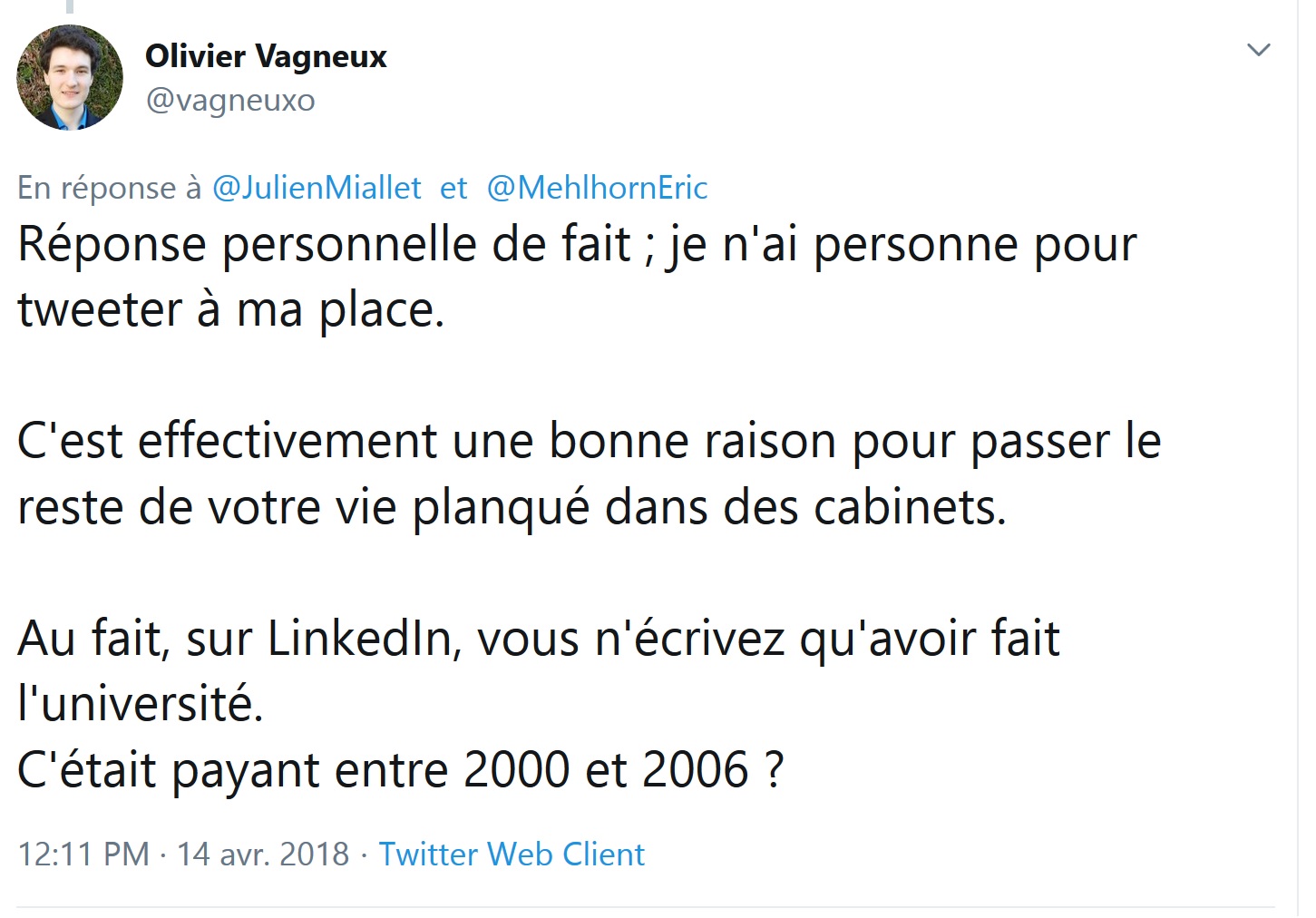Image resolution: width=1316 pixels, height=918 pixels.
Task: Click the "14 avr. 2018" date
Action: click(x=263, y=854)
